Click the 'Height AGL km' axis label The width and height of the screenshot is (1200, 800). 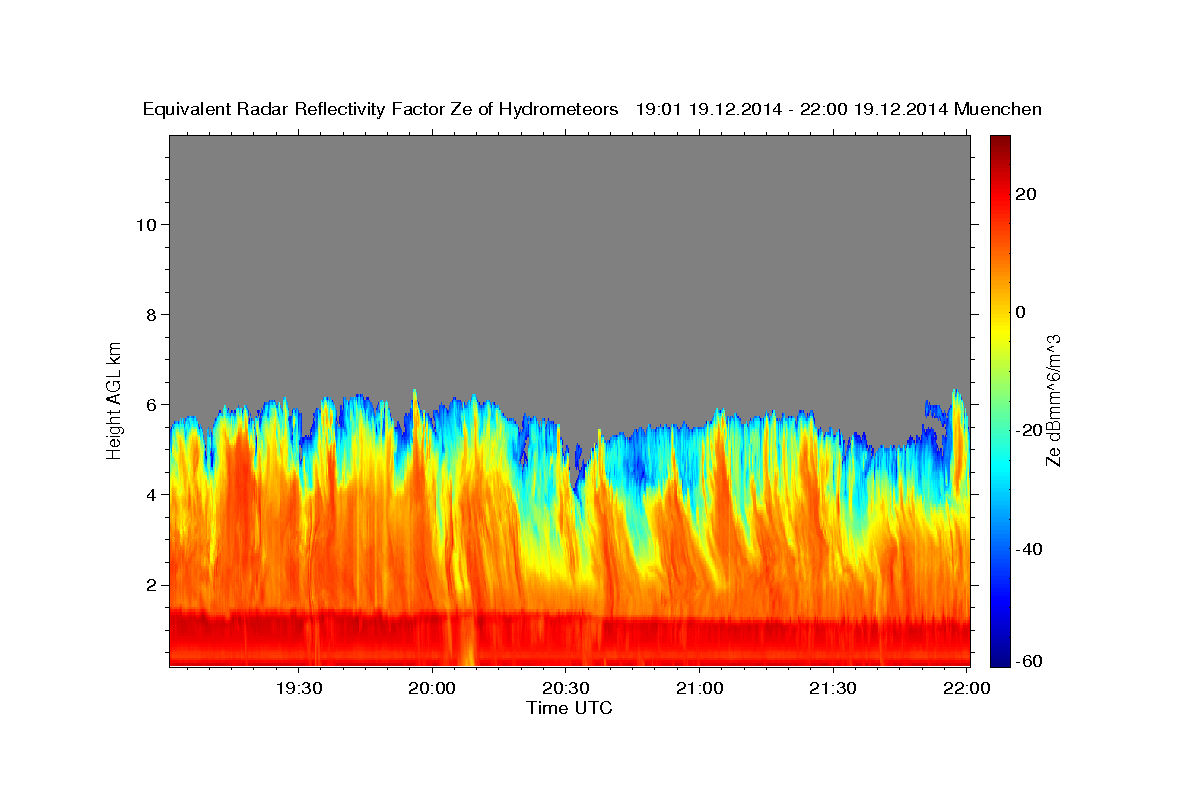tap(115, 400)
